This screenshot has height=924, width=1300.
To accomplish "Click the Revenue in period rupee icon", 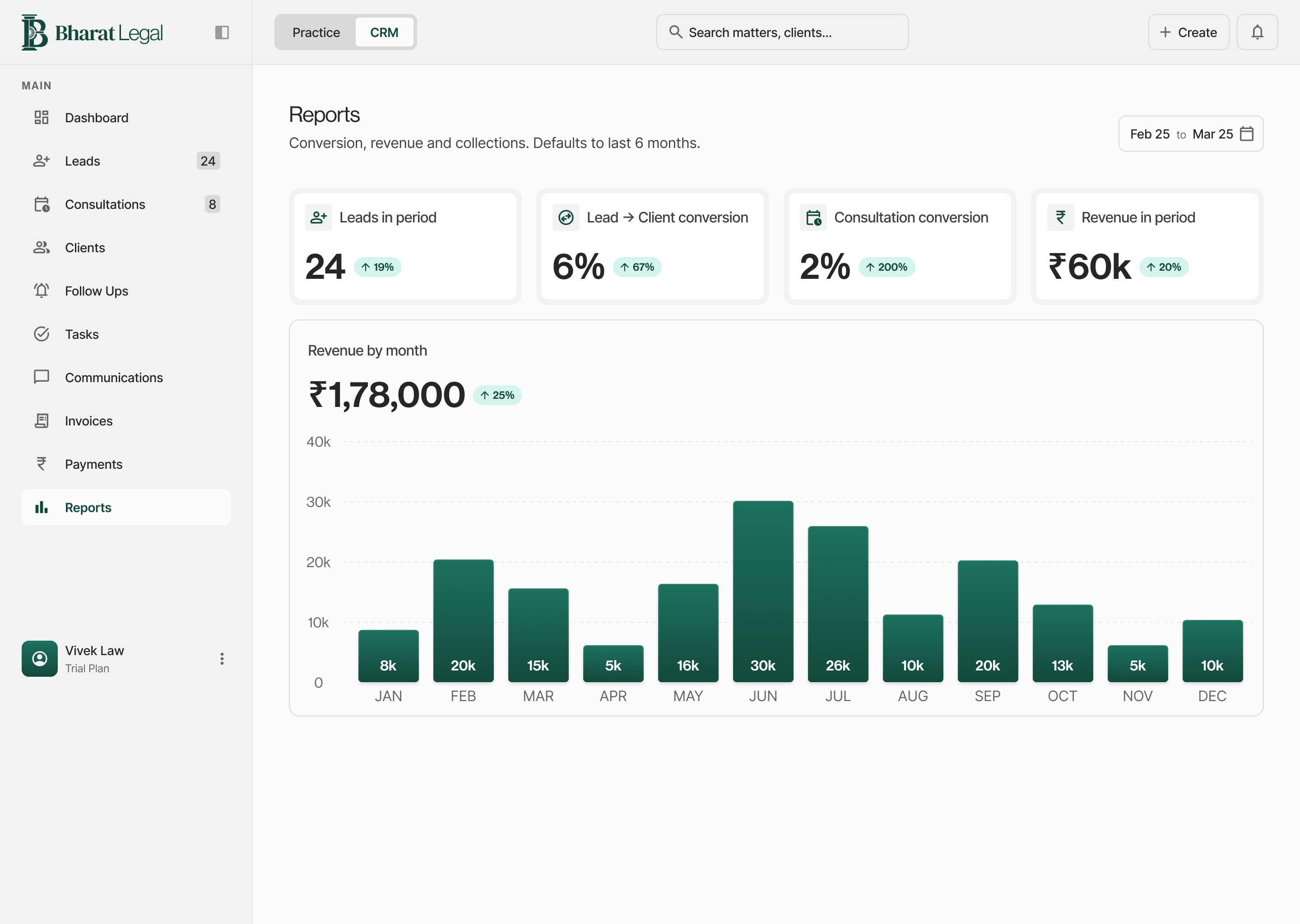I will pyautogui.click(x=1061, y=217).
